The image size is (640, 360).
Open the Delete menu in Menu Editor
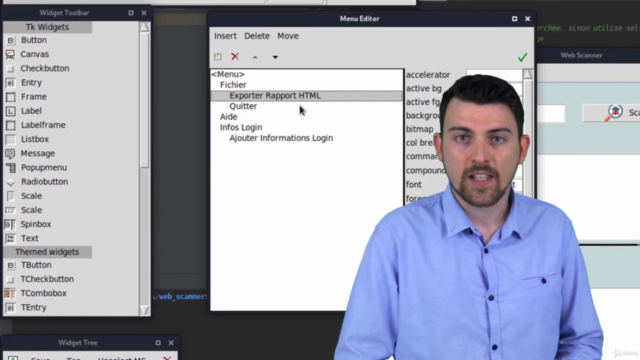tap(257, 36)
